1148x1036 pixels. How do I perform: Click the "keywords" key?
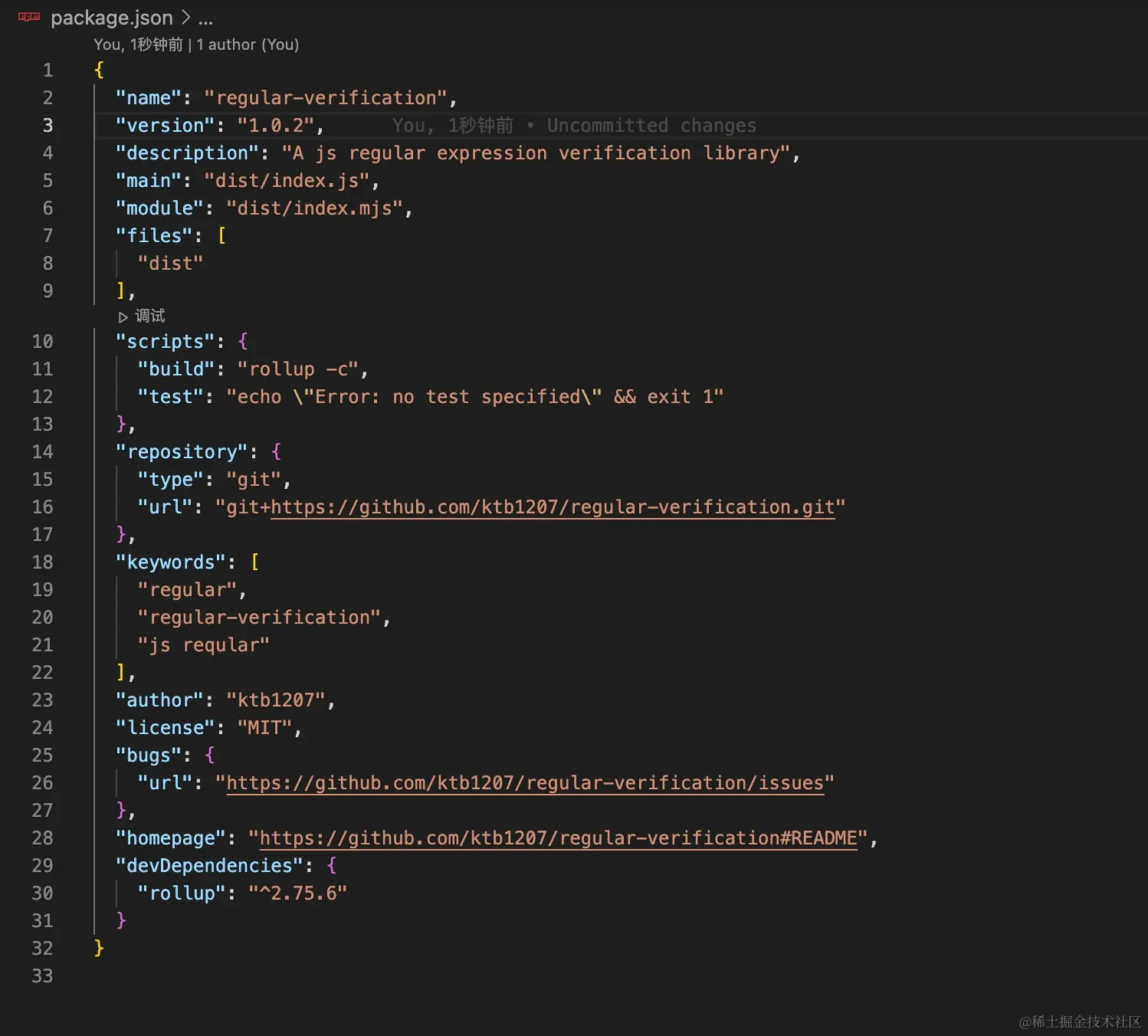(171, 562)
